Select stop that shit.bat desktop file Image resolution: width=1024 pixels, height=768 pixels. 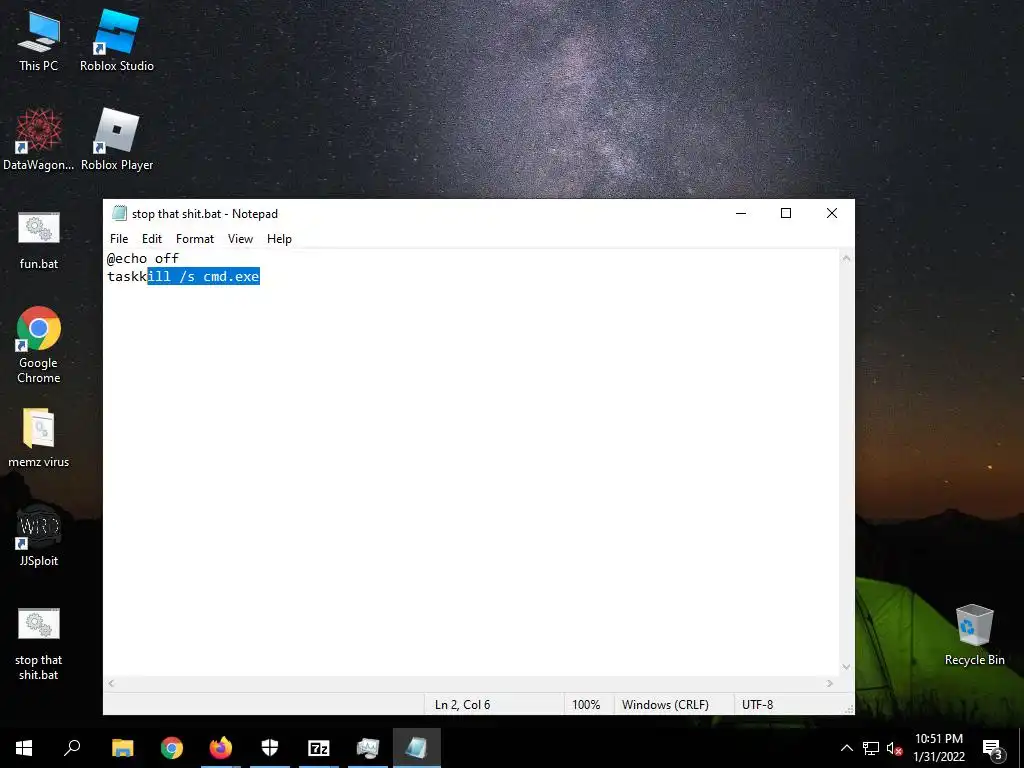39,644
